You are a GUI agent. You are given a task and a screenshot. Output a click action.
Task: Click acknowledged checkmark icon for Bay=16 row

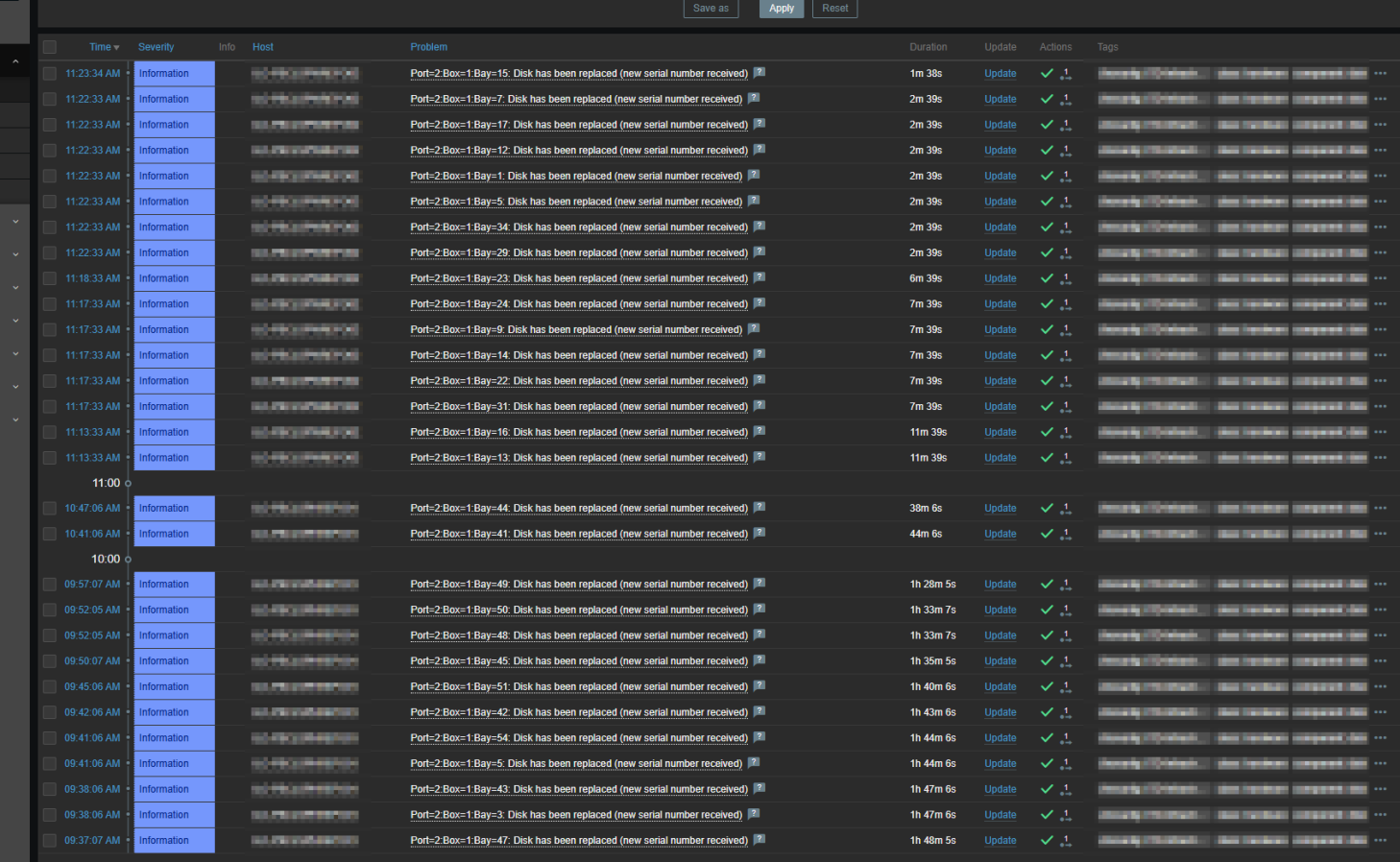(x=1048, y=432)
